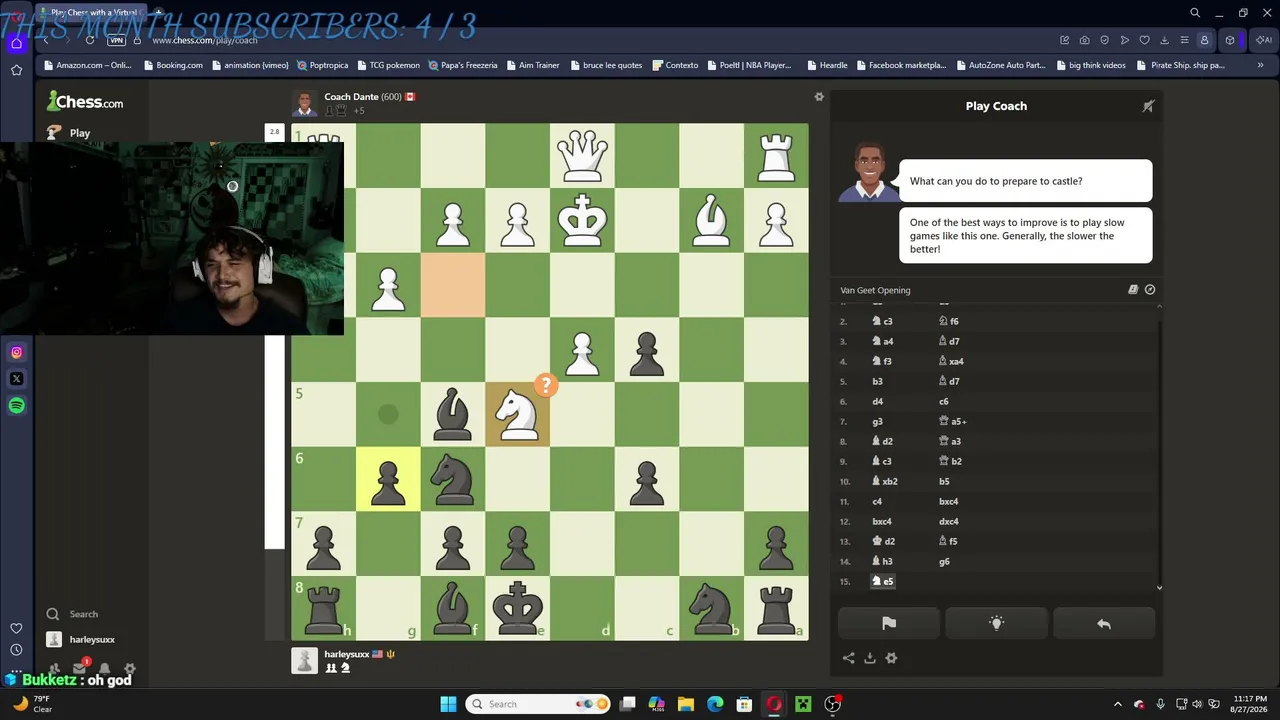Take a snapshot with the camera toolbar icon
Image resolution: width=1280 pixels, height=720 pixels.
click(x=1085, y=40)
